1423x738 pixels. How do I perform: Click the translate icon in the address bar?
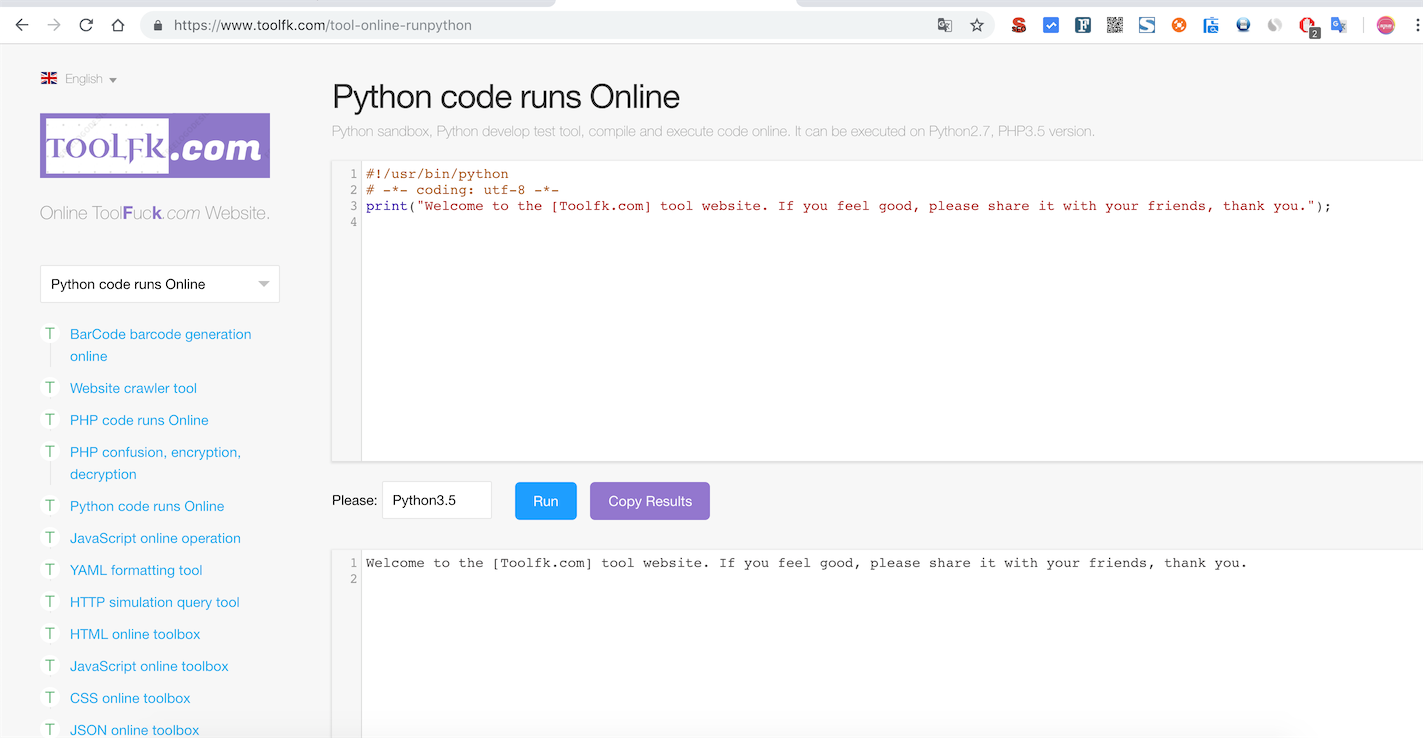[x=944, y=25]
